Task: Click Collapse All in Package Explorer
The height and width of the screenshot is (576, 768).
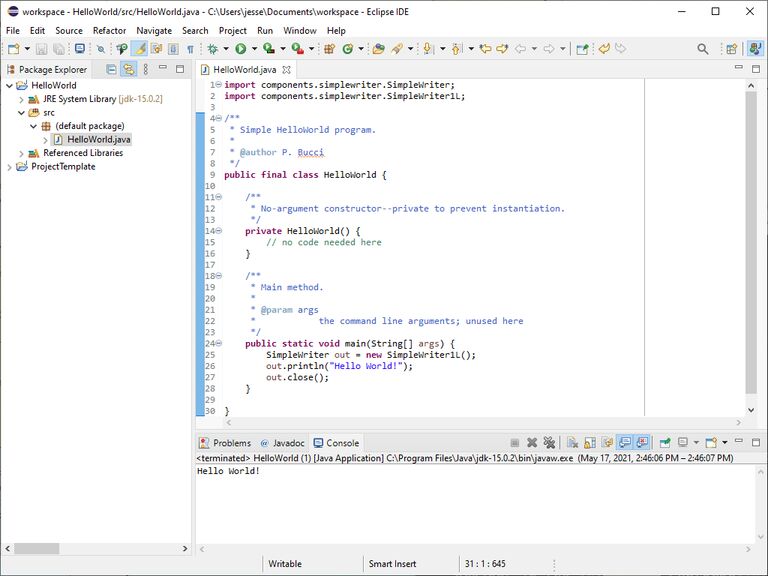Action: pyautogui.click(x=110, y=69)
